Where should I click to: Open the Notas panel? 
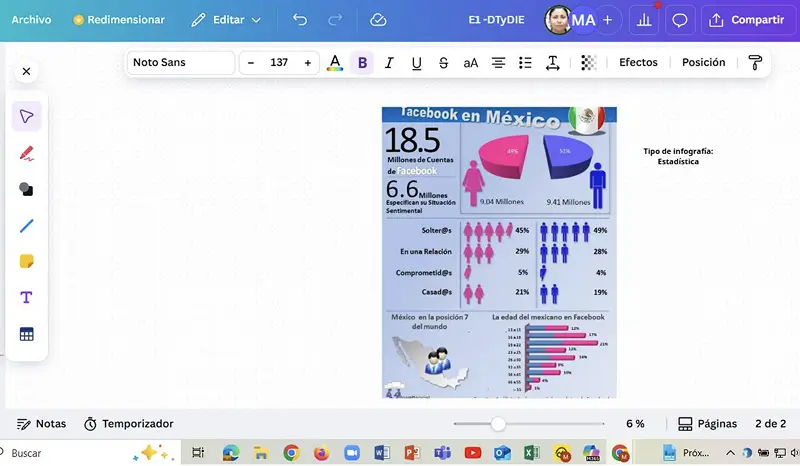click(x=41, y=424)
